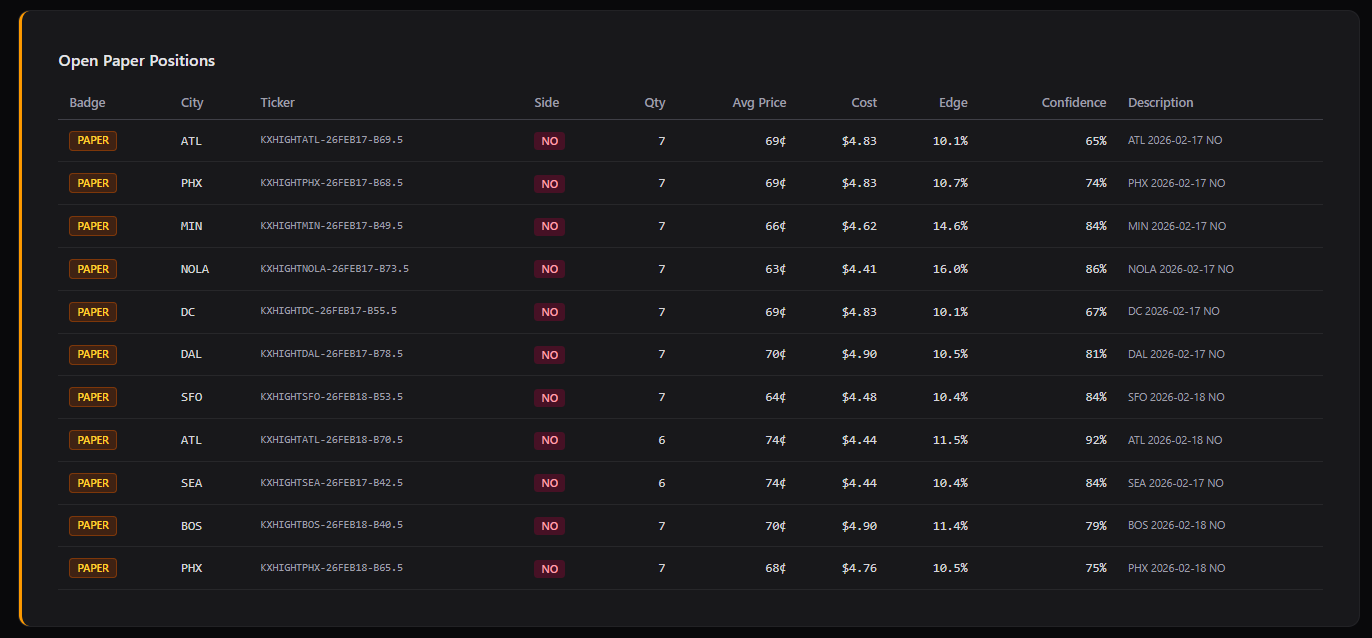The height and width of the screenshot is (638, 1372).
Task: Click the NO side badge on the PHX row
Action: (549, 183)
